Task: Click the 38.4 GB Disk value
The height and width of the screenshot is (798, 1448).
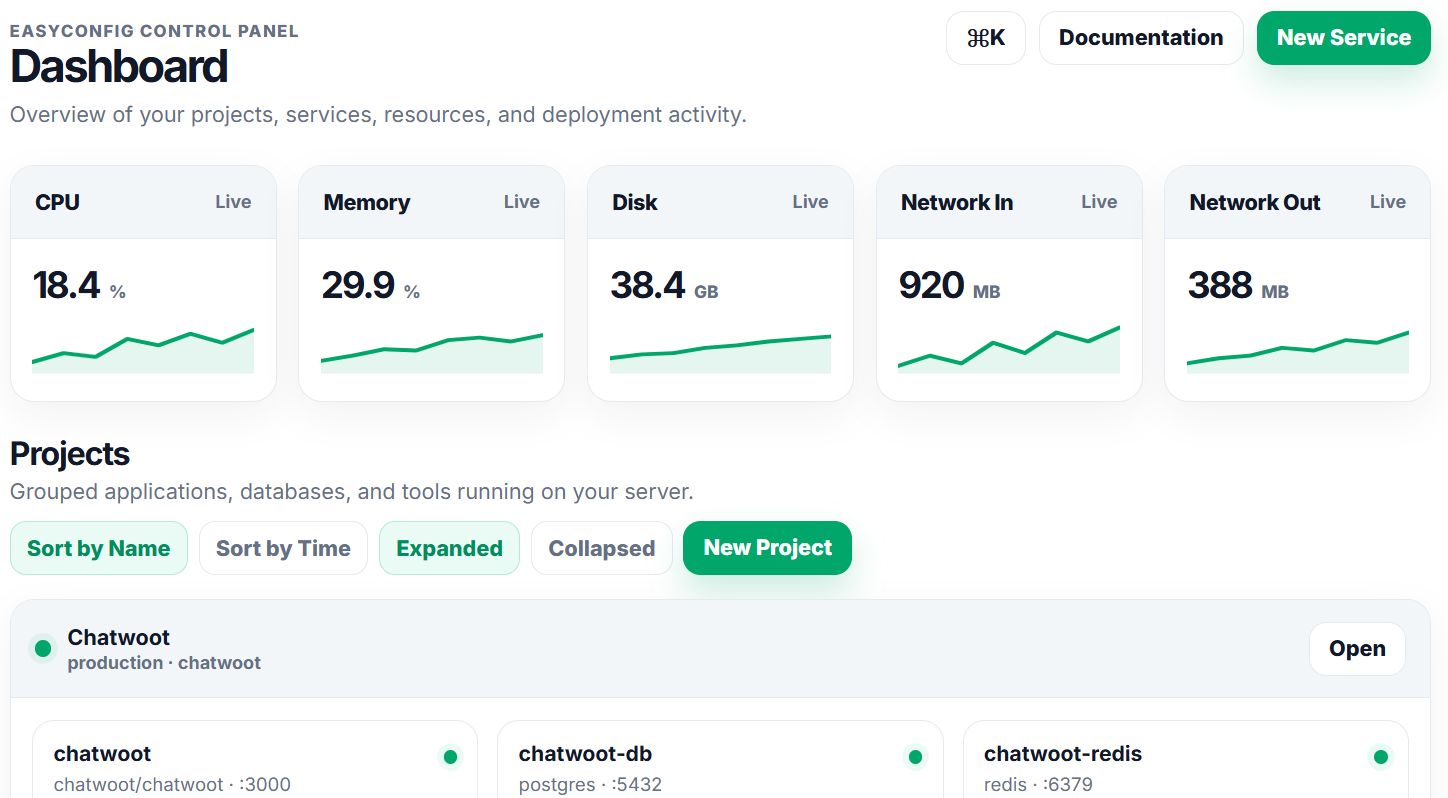Action: pyautogui.click(x=664, y=286)
